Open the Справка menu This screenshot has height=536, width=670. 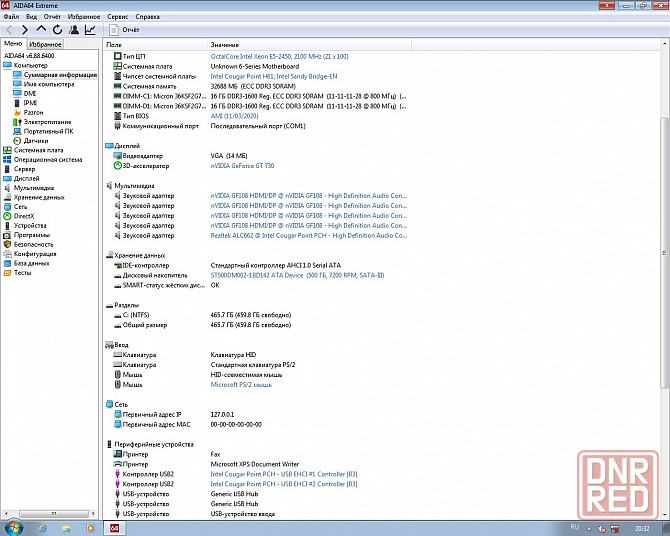coord(147,17)
